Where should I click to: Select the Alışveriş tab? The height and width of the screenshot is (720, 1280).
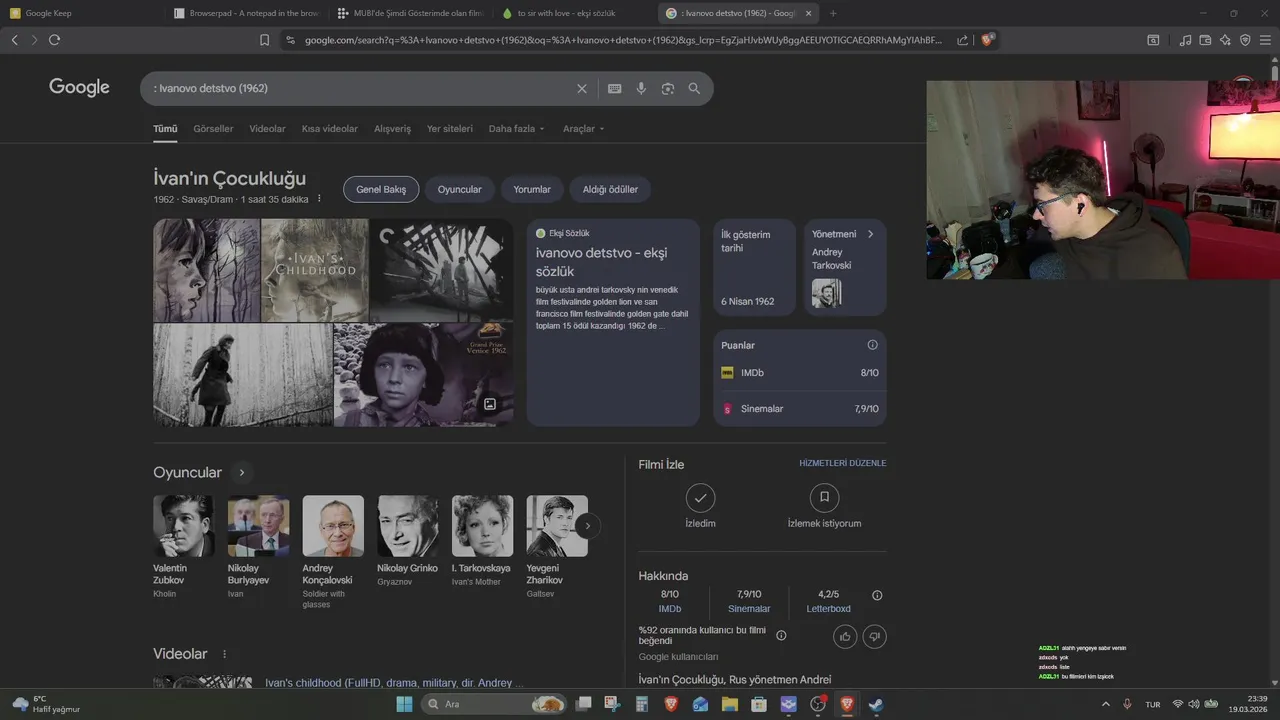tap(392, 129)
